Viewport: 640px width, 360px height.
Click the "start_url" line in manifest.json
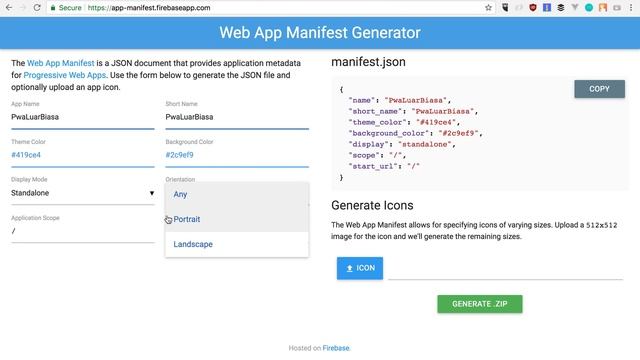pos(384,166)
